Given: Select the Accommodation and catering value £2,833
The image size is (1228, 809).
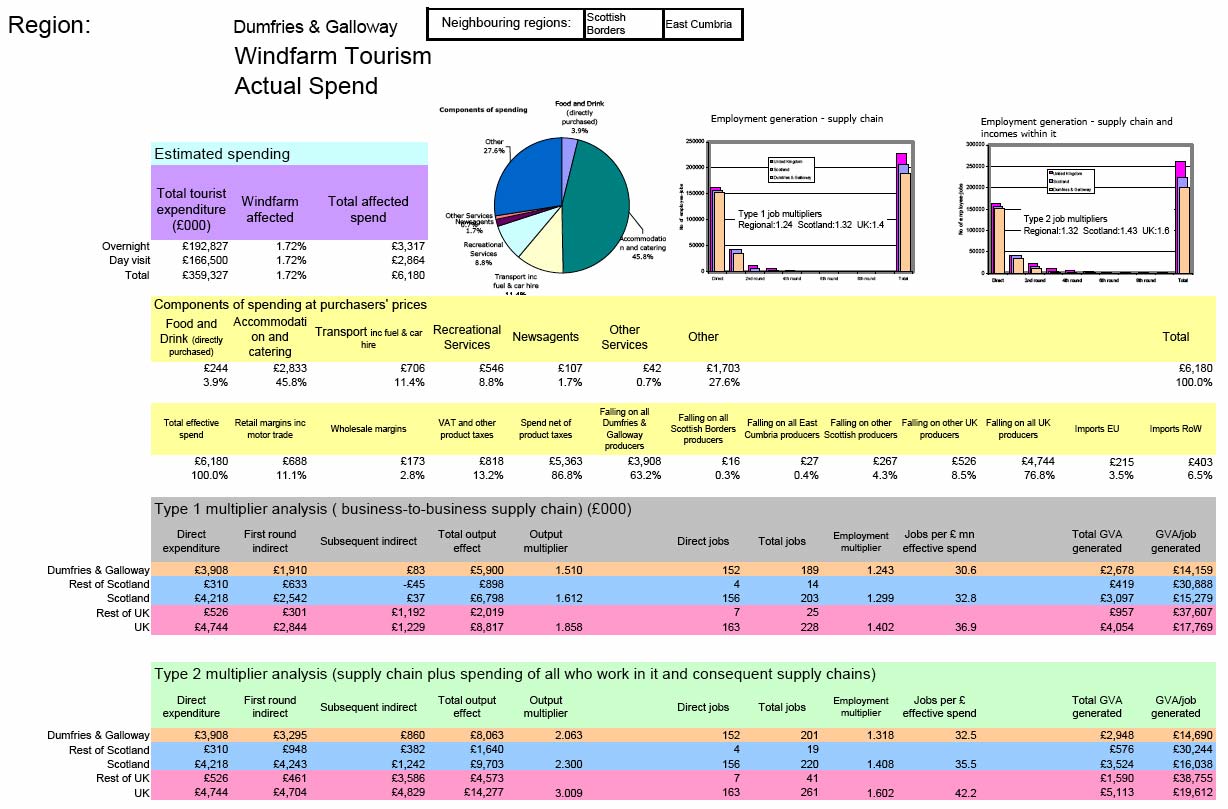Looking at the screenshot, I should (x=289, y=368).
